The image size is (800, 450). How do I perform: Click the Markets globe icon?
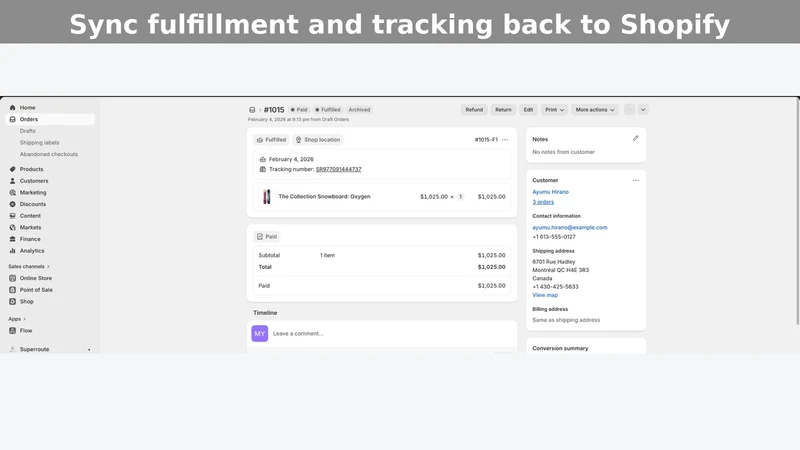click(x=13, y=228)
